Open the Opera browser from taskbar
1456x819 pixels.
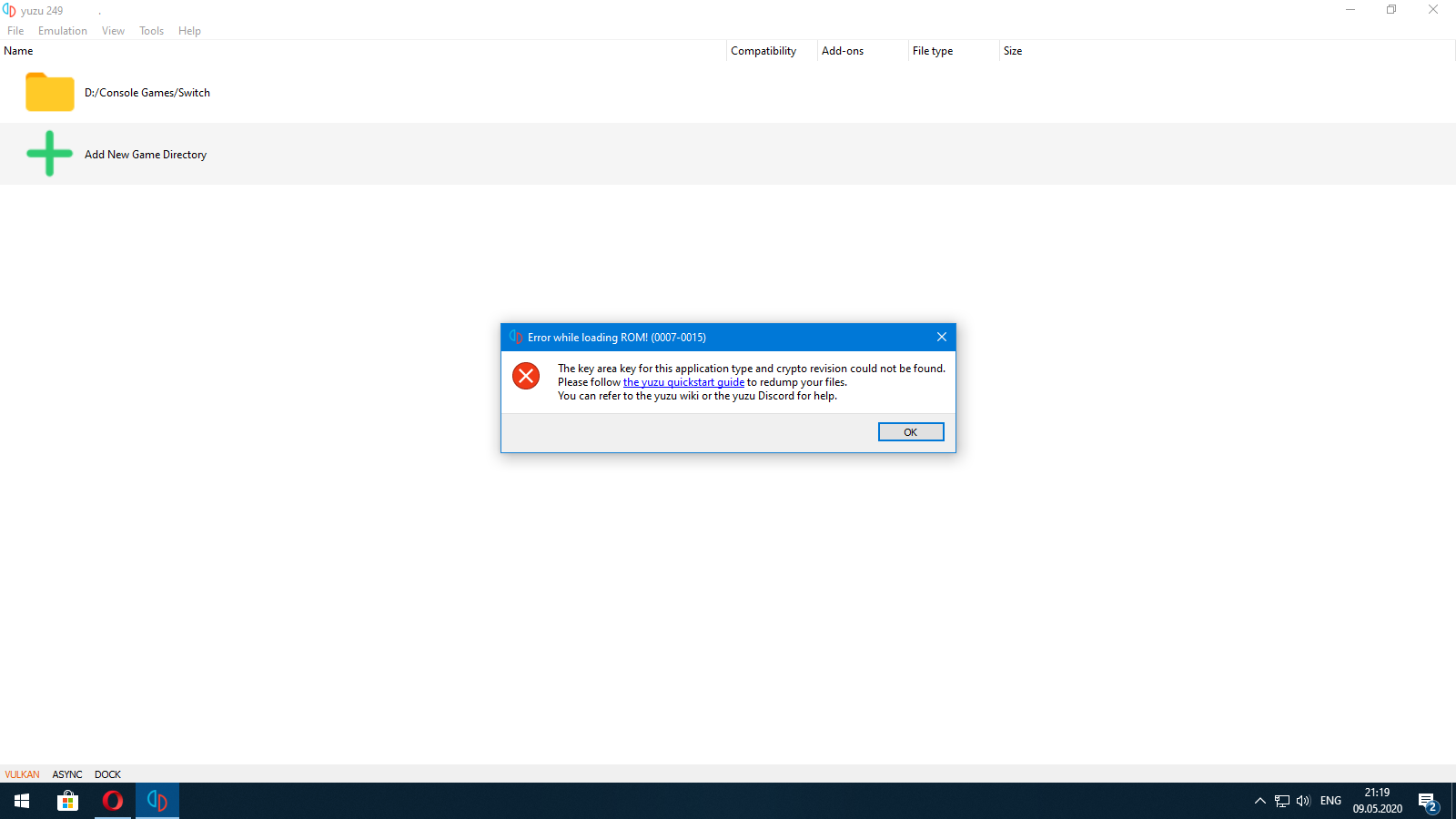[x=113, y=801]
